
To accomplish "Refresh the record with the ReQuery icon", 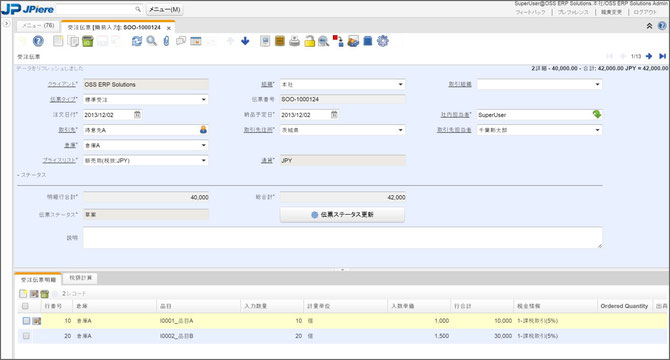I will tap(137, 41).
